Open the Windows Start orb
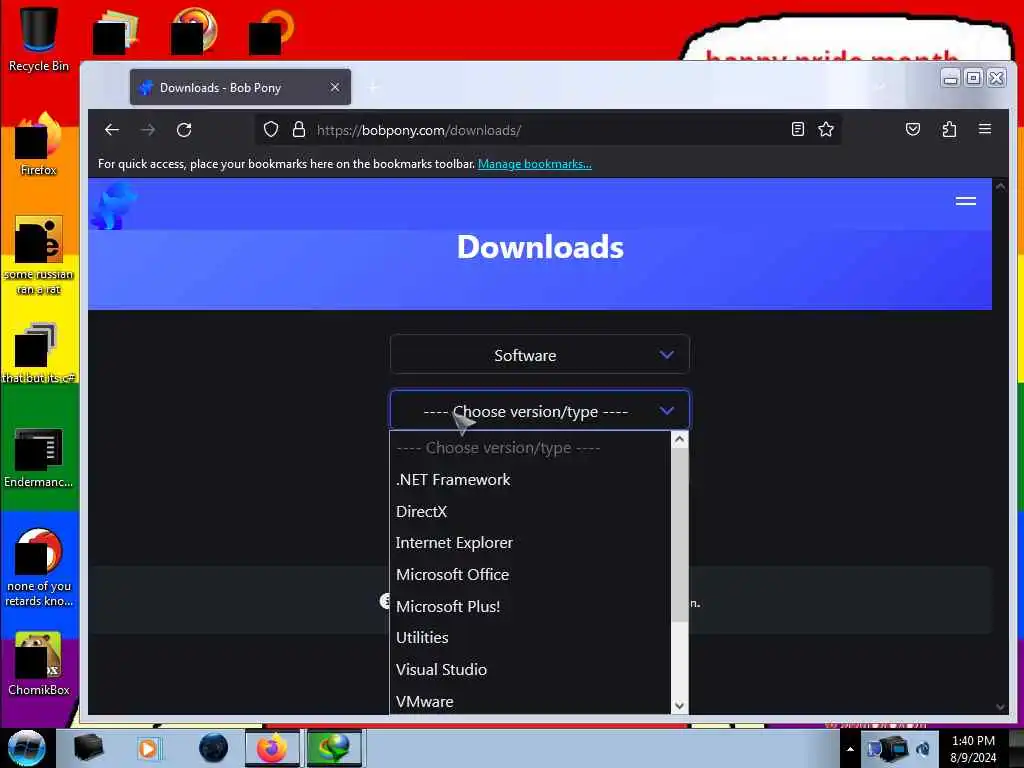 [27, 748]
